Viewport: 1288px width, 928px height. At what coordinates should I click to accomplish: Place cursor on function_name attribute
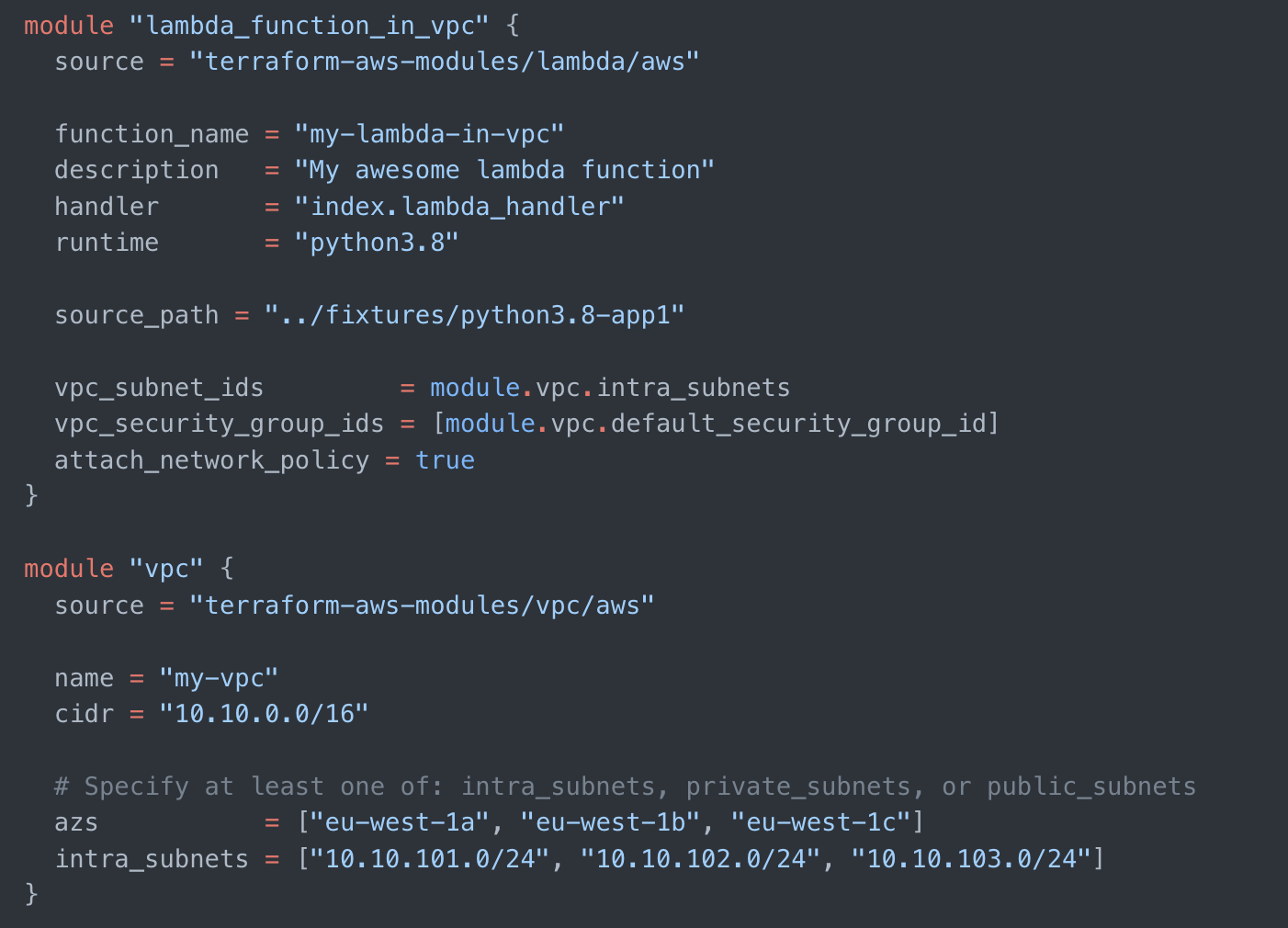tap(152, 134)
